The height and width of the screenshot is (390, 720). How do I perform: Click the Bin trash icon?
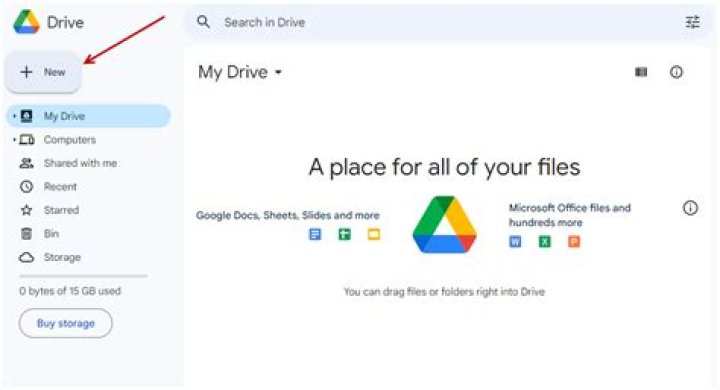27,233
